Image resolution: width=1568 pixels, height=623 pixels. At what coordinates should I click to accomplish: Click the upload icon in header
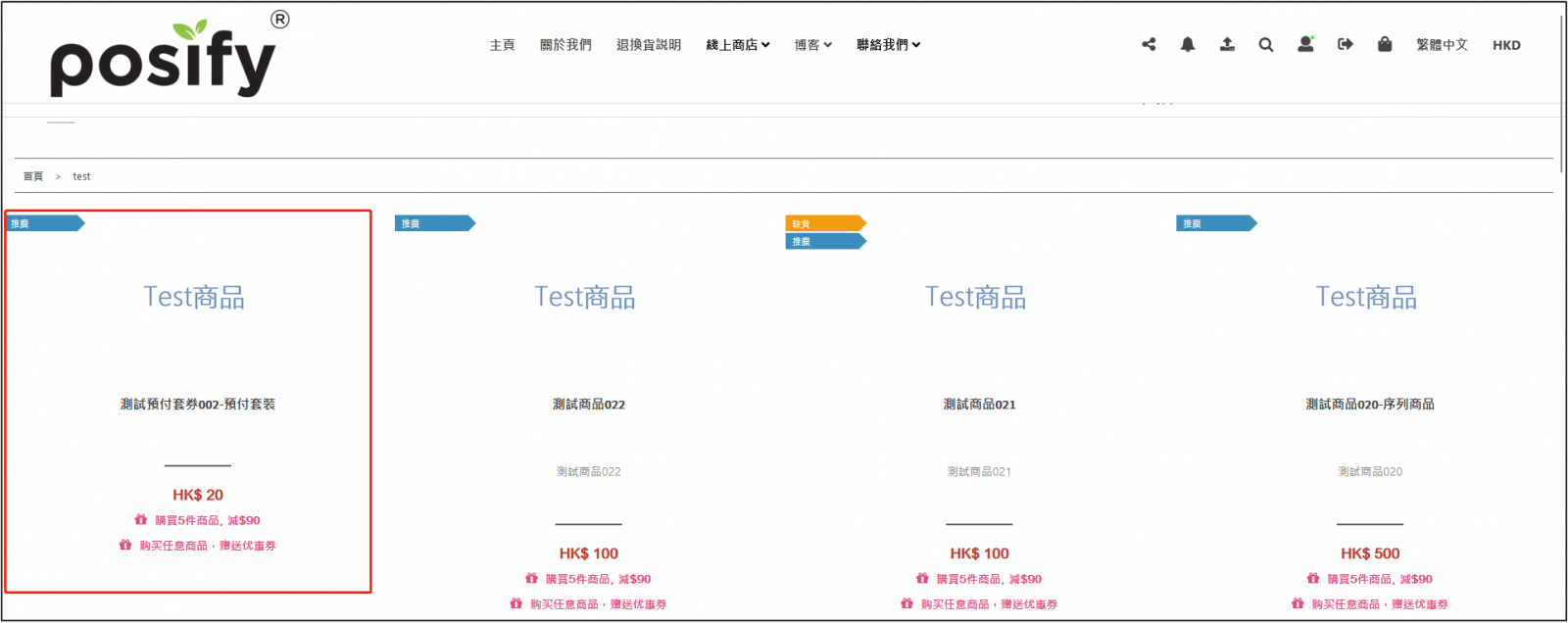click(1227, 44)
